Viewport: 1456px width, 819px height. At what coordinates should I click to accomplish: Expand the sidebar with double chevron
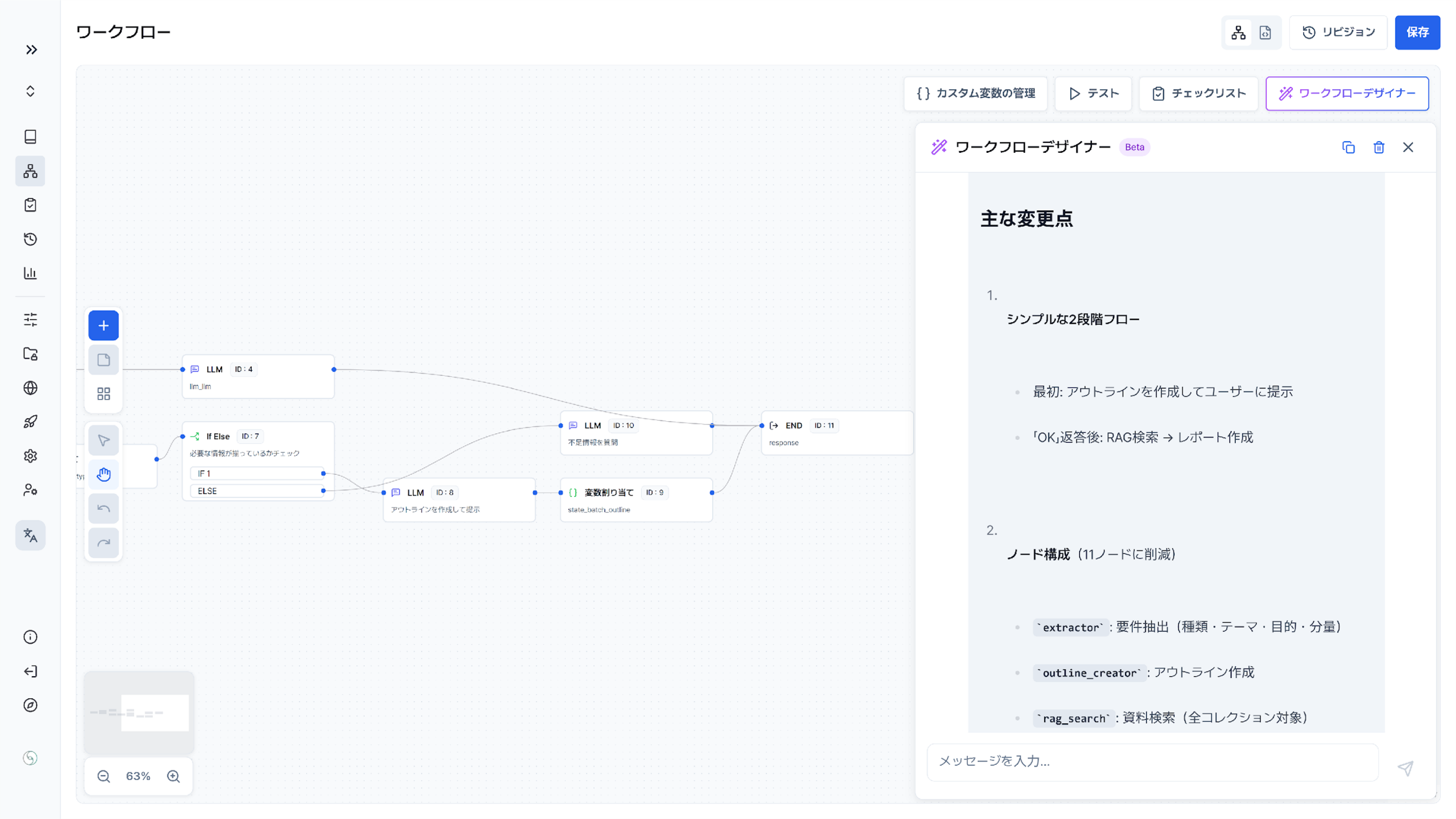point(31,50)
